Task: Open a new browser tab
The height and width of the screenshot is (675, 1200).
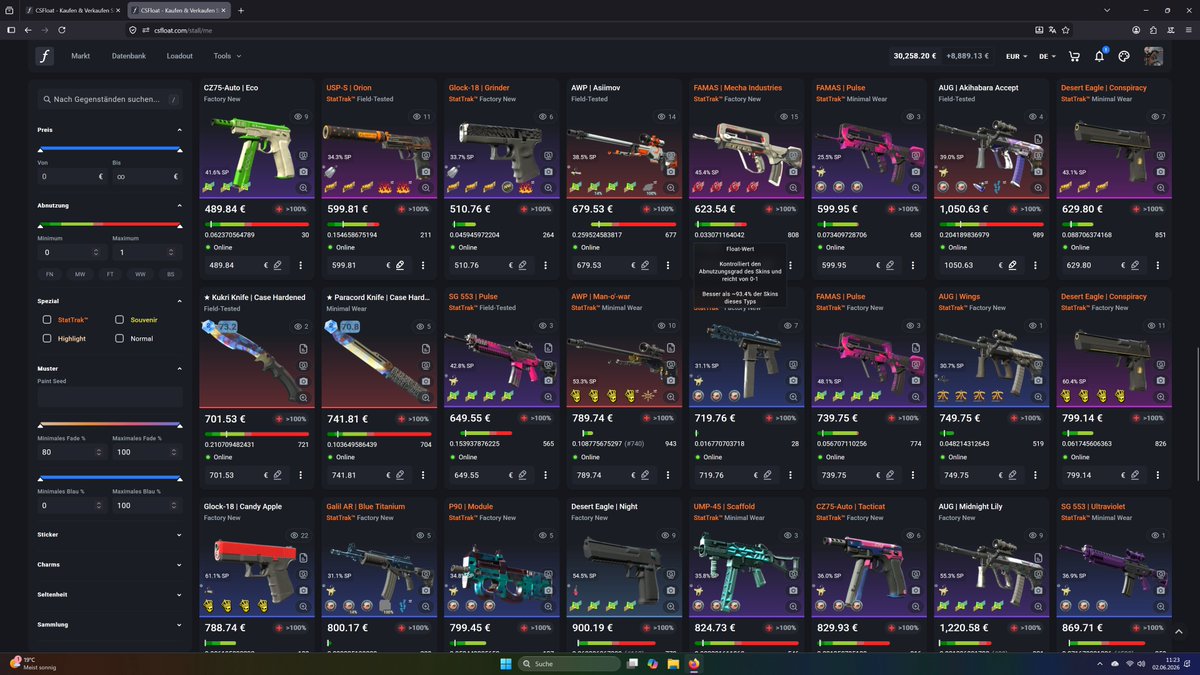Action: [x=241, y=10]
